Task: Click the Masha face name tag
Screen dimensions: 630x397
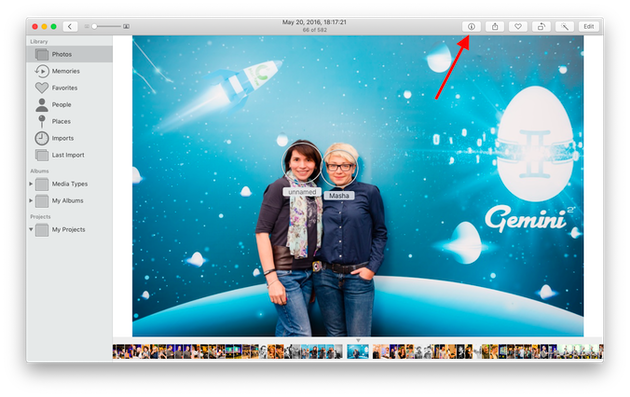Action: point(339,196)
